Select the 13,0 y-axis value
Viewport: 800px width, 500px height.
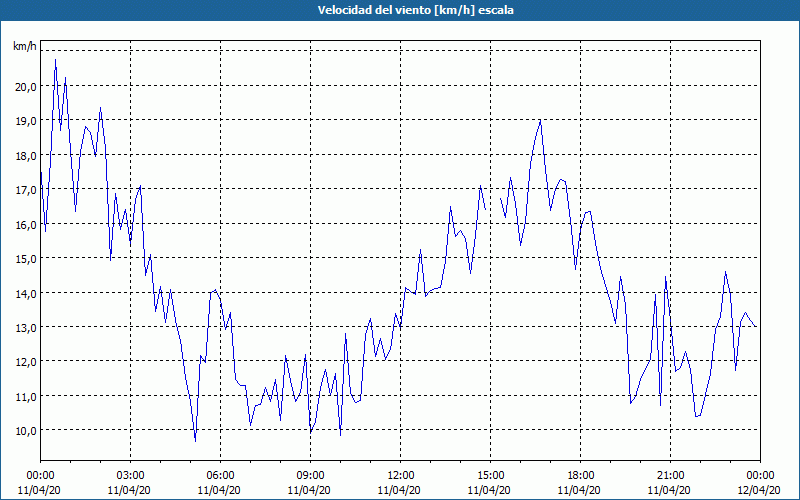(26, 328)
